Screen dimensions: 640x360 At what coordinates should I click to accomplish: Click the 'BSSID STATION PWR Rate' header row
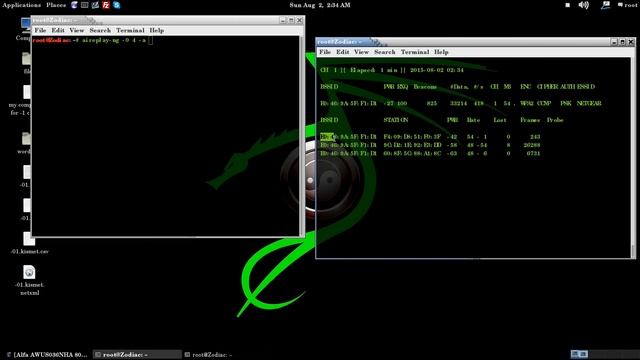[x=442, y=120]
